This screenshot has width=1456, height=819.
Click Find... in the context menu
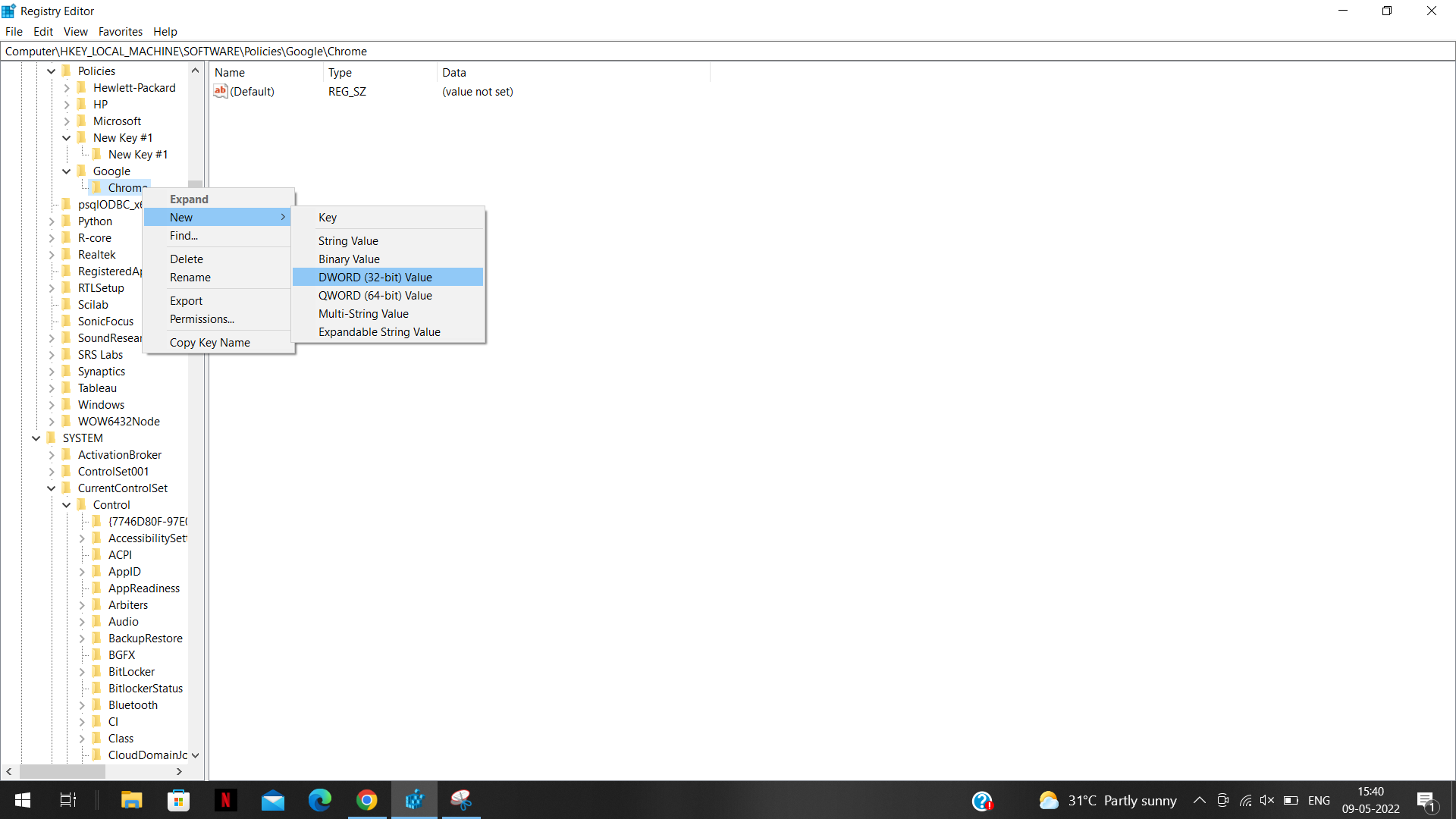pyautogui.click(x=183, y=235)
